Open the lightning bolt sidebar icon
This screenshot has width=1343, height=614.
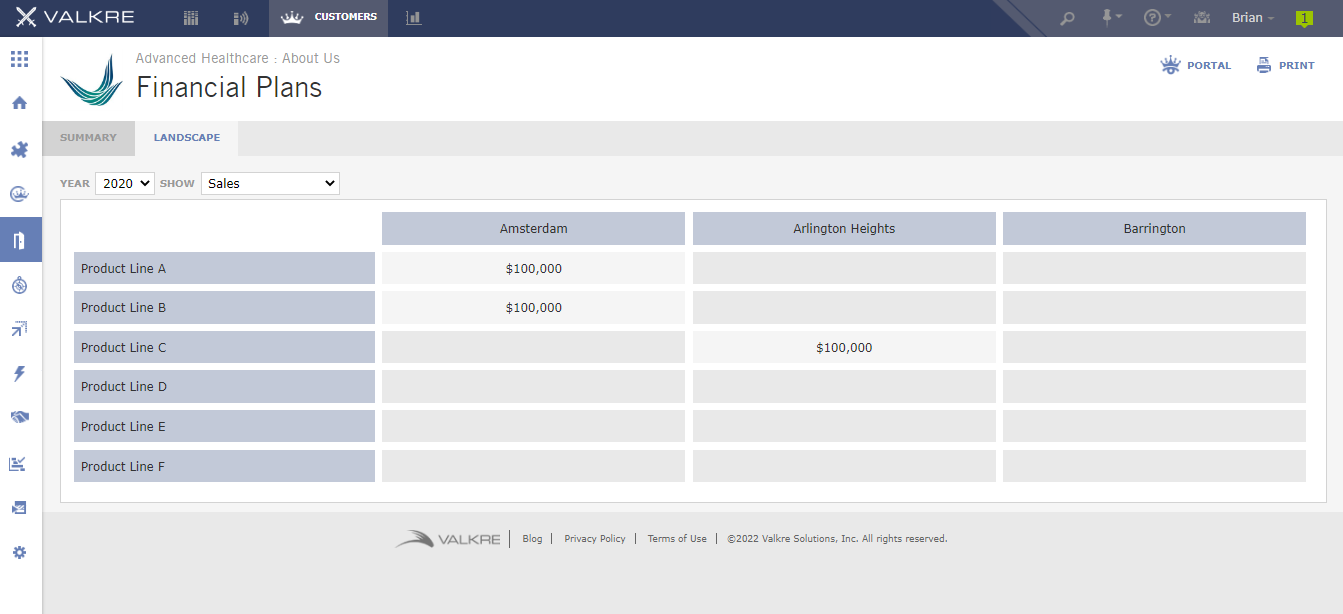(x=20, y=373)
